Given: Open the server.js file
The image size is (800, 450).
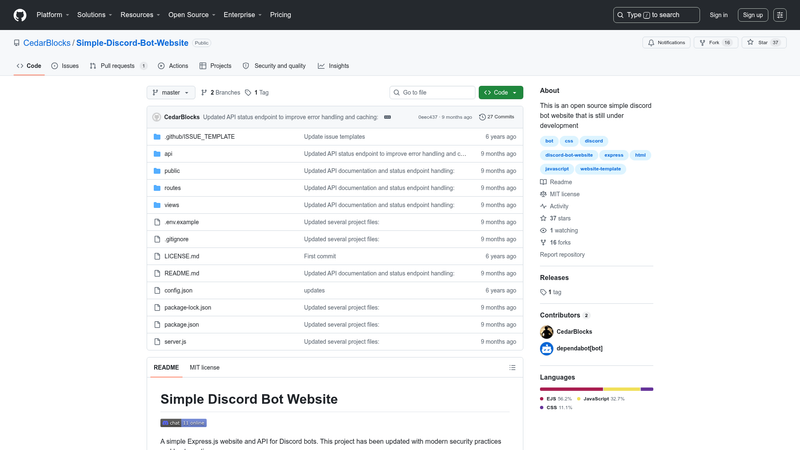Looking at the screenshot, I should (175, 342).
